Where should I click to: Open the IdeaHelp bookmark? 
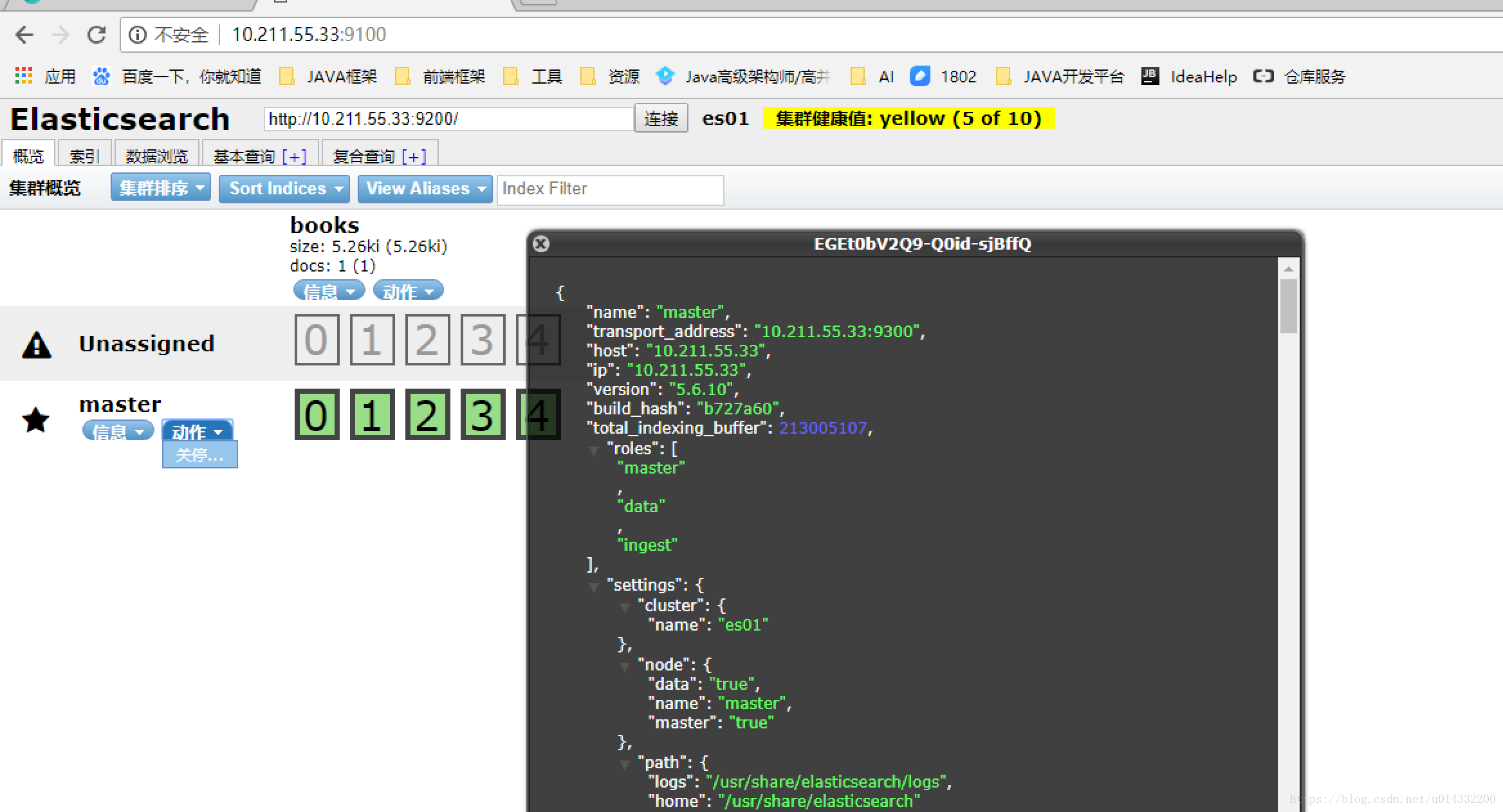pos(1189,77)
